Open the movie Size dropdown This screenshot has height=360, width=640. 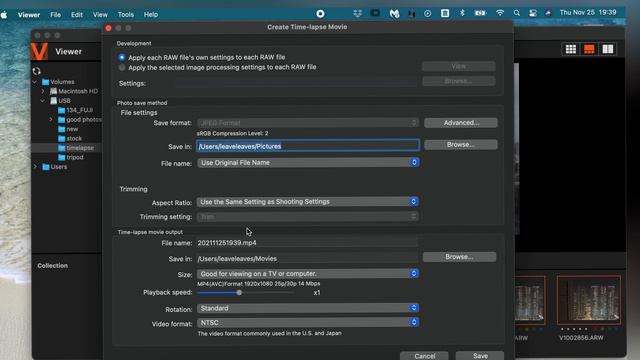(x=308, y=273)
